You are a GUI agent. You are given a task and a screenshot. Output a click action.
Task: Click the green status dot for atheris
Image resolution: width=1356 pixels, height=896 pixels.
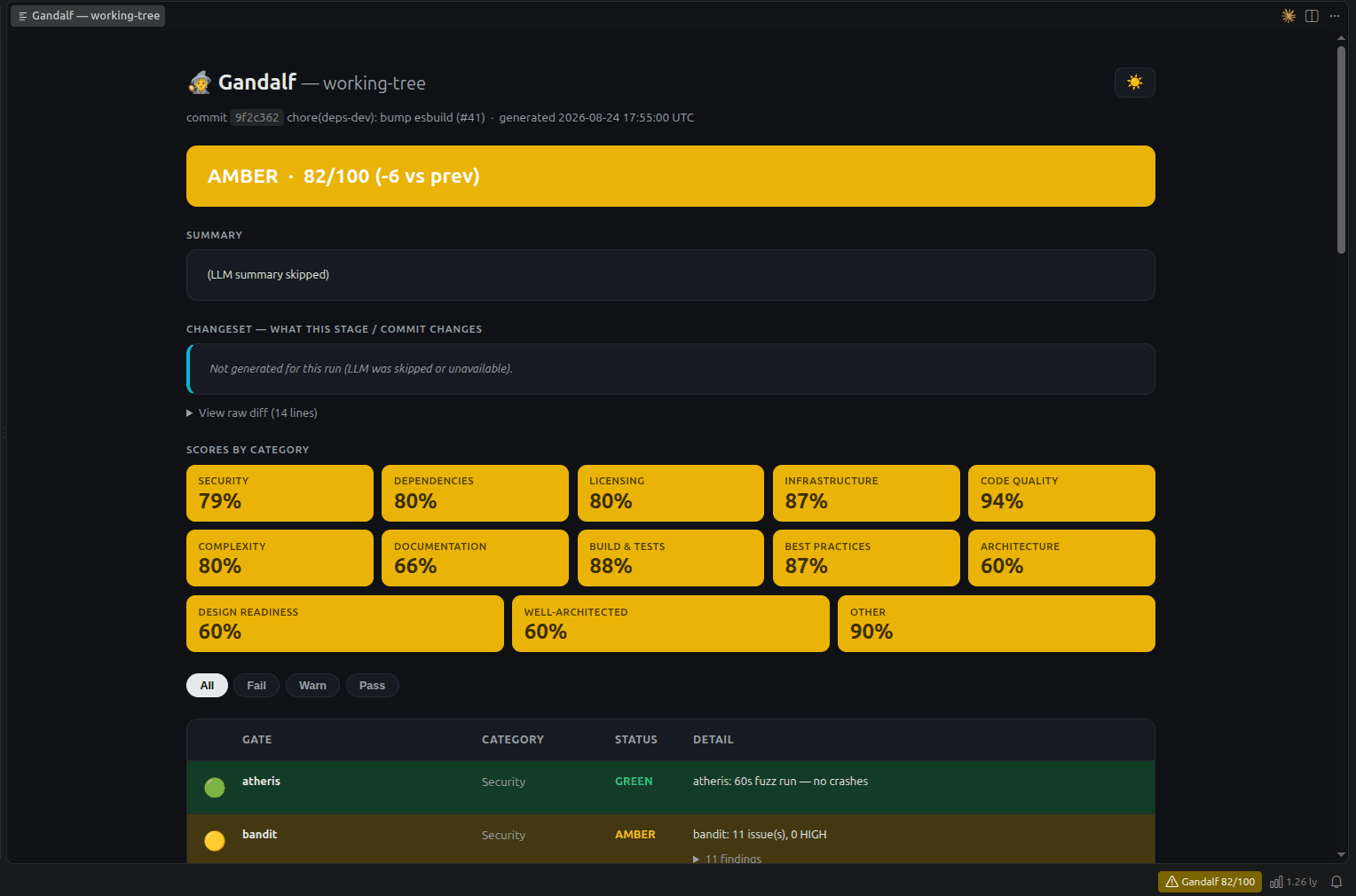pos(215,787)
